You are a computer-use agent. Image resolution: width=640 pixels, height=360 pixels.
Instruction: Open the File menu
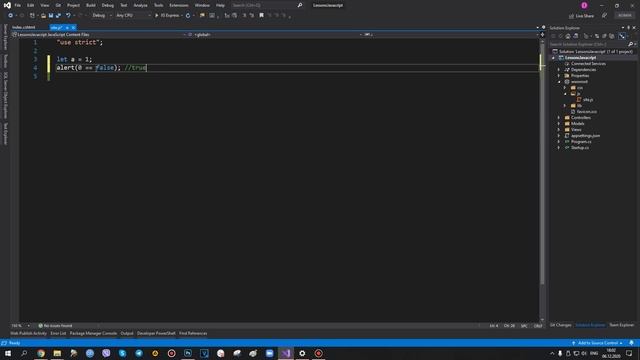(18, 5)
